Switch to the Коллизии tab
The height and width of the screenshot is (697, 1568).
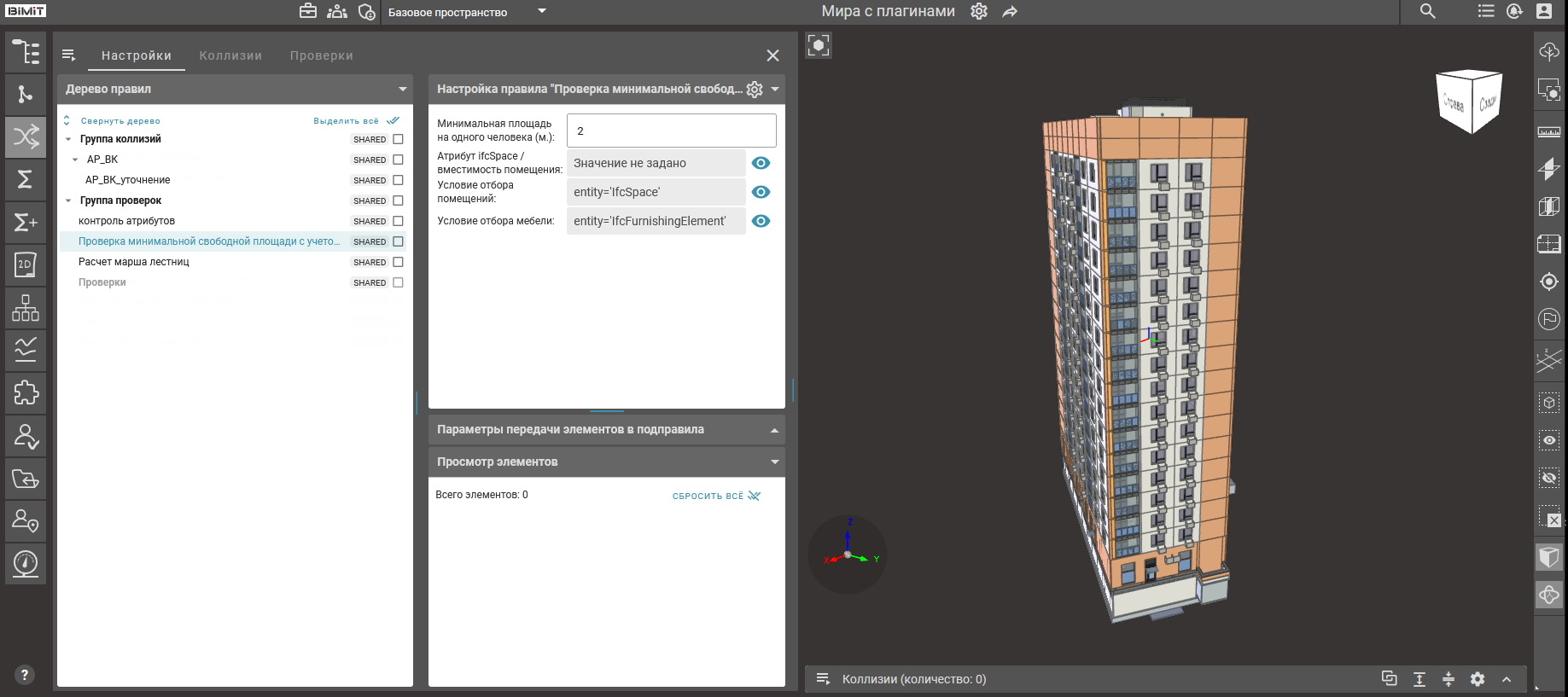click(230, 55)
